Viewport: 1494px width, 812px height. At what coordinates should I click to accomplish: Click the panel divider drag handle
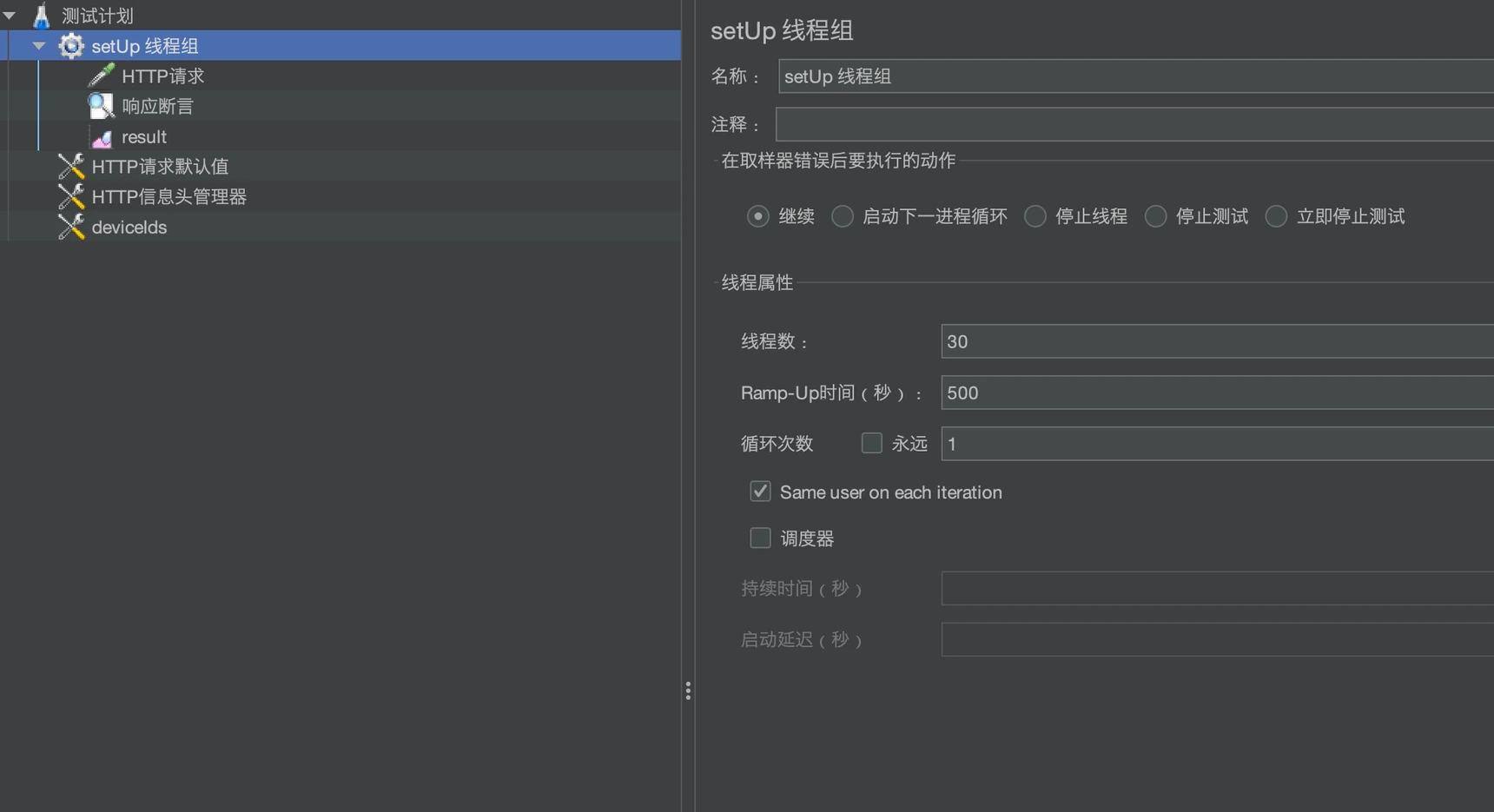point(688,690)
